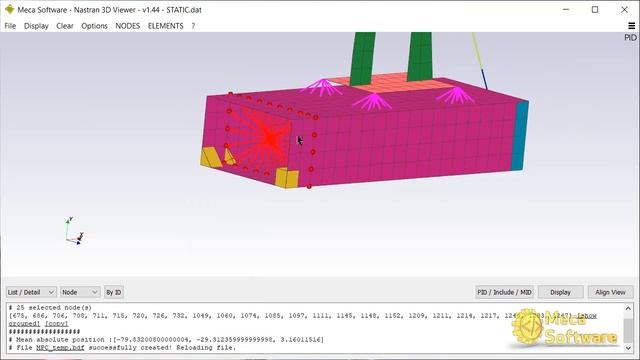Click the scroll up arrow of log
The image size is (640, 360).
coord(628,308)
